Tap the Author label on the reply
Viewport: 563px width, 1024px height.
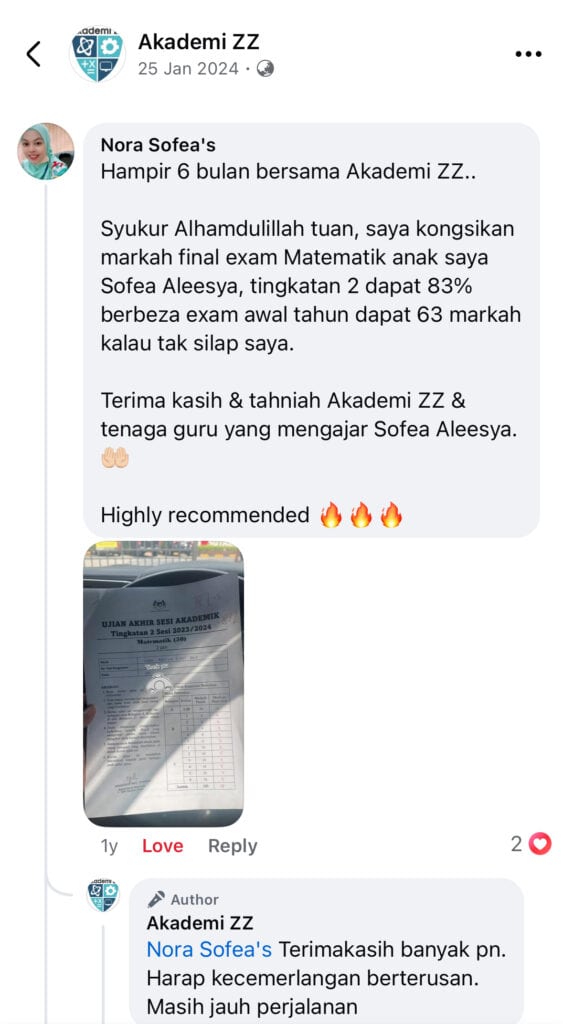point(195,899)
